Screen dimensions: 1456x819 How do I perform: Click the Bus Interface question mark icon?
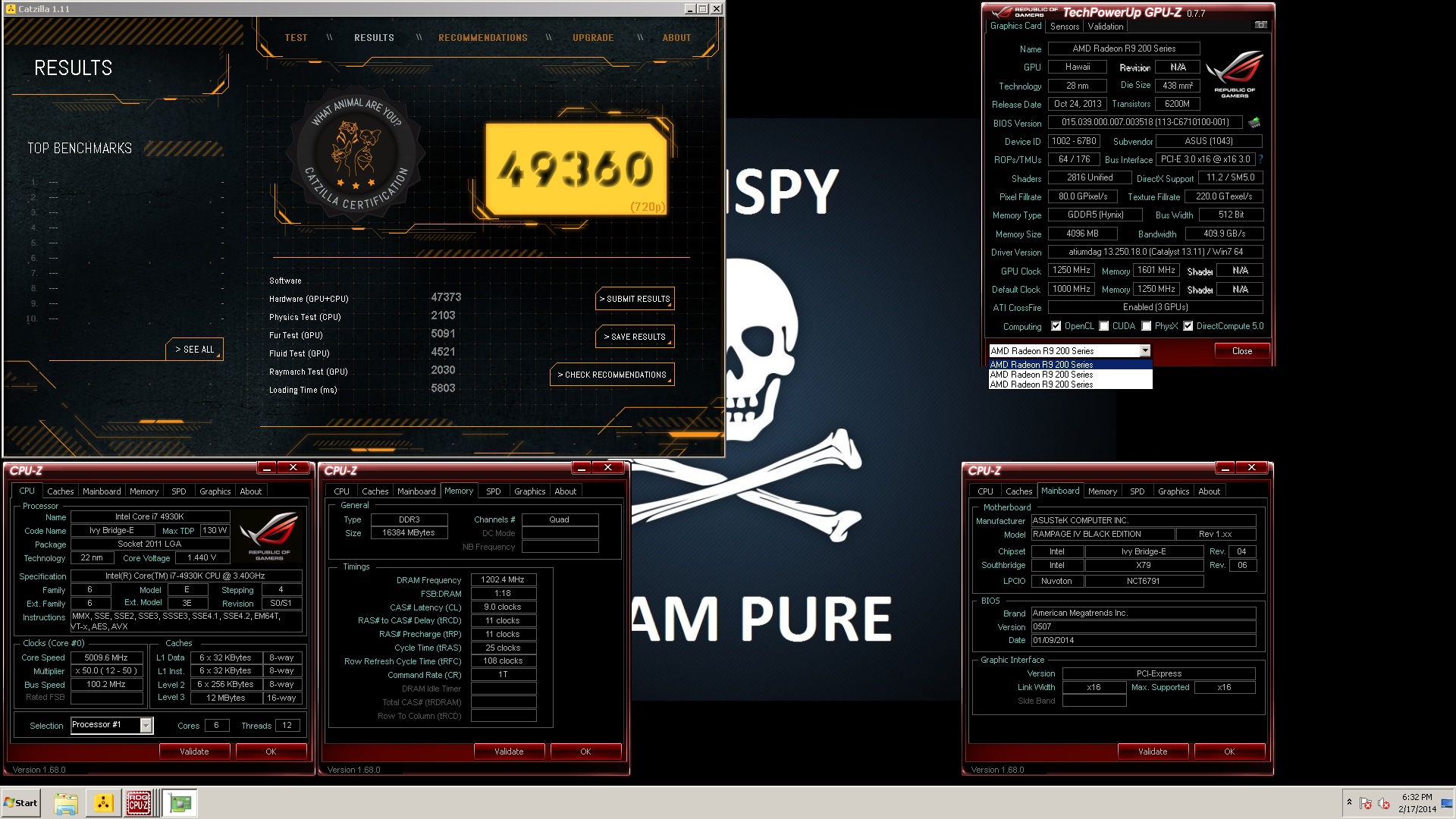pos(1260,159)
